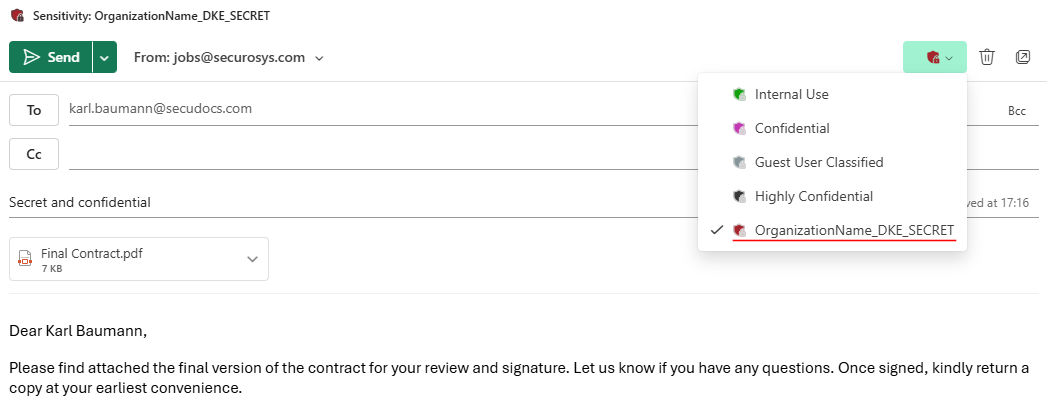Expand the From address chevron
1047x404 pixels.
point(320,58)
